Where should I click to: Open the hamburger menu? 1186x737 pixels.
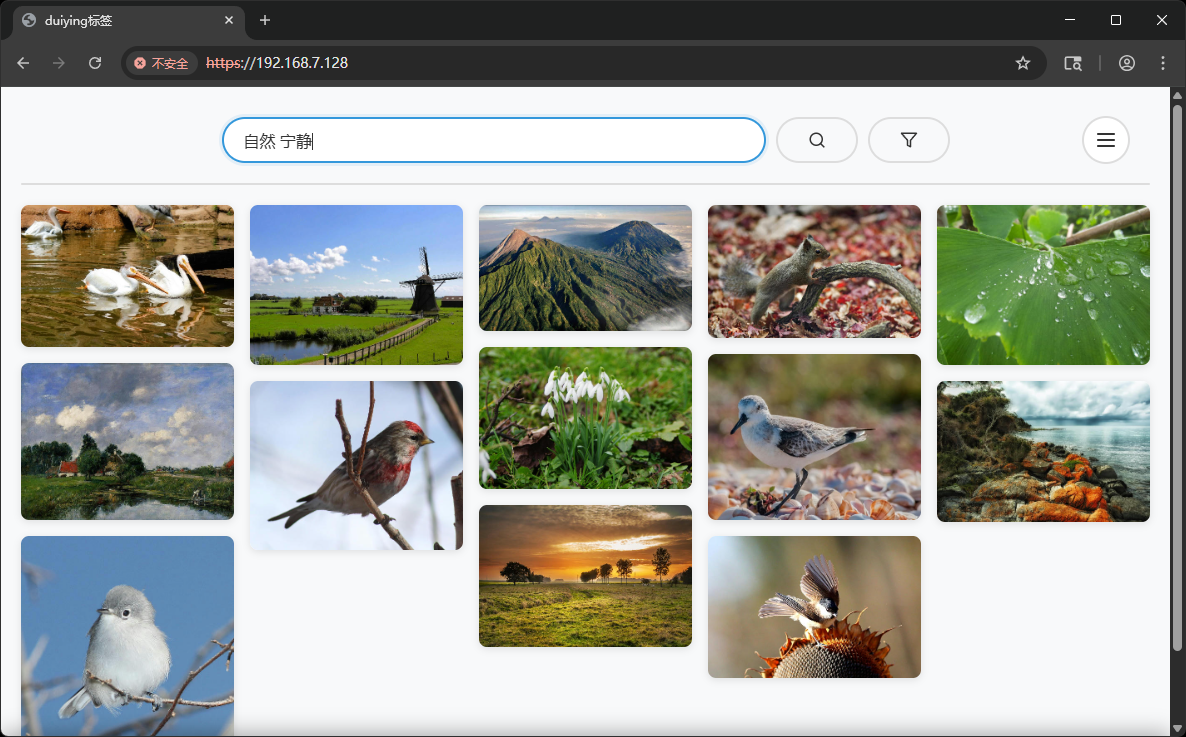click(1105, 140)
